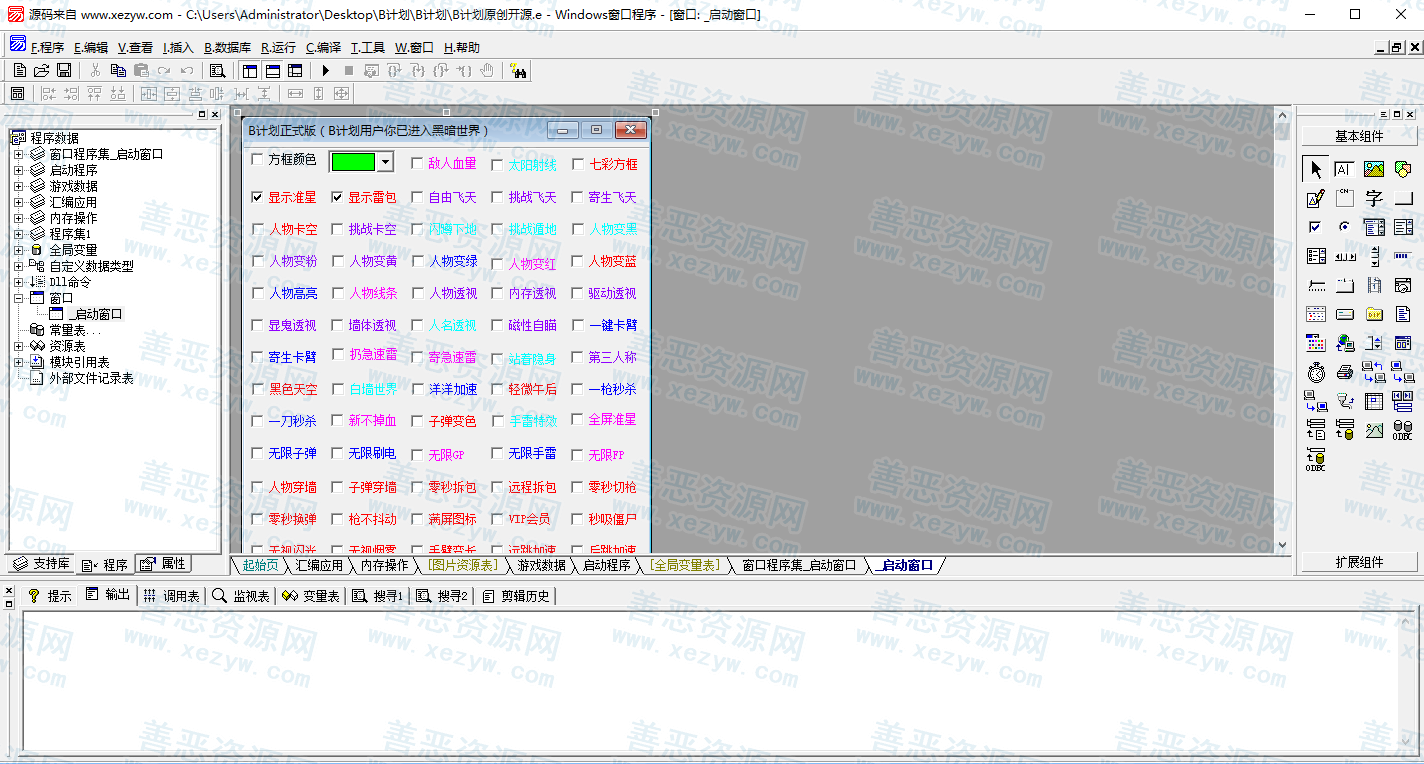Image resolution: width=1424 pixels, height=764 pixels.
Task: Open the green color dropdown arrow
Action: (x=385, y=161)
